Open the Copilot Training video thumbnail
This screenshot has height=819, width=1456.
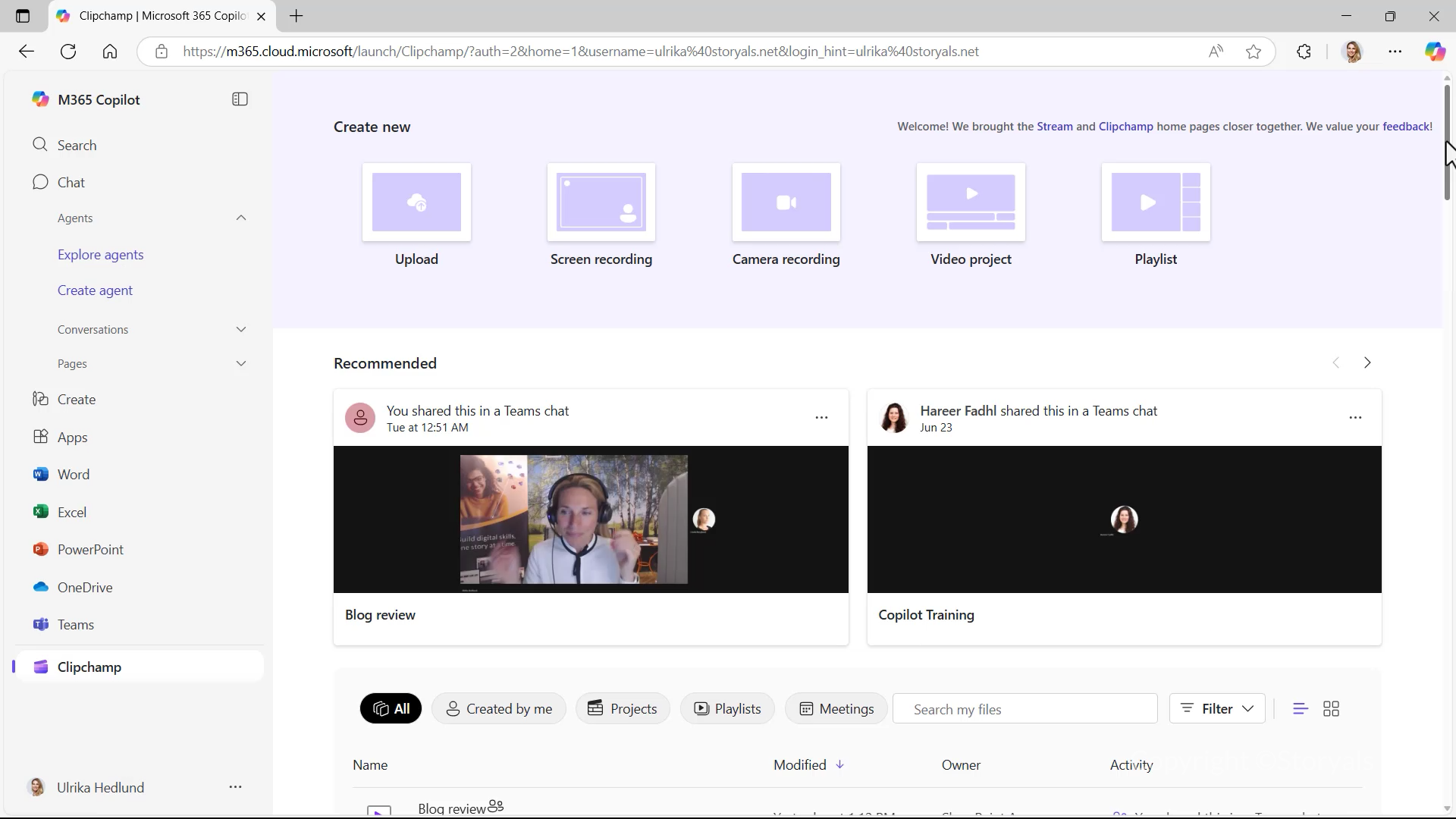pyautogui.click(x=1124, y=519)
